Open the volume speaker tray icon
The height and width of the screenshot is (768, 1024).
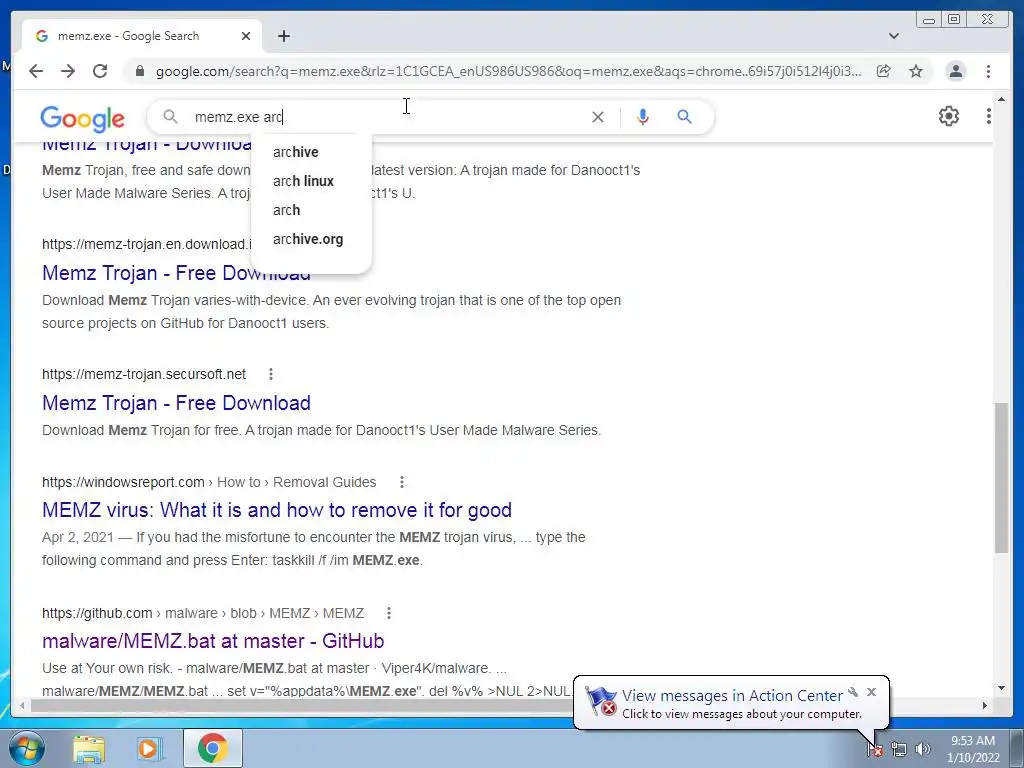923,749
